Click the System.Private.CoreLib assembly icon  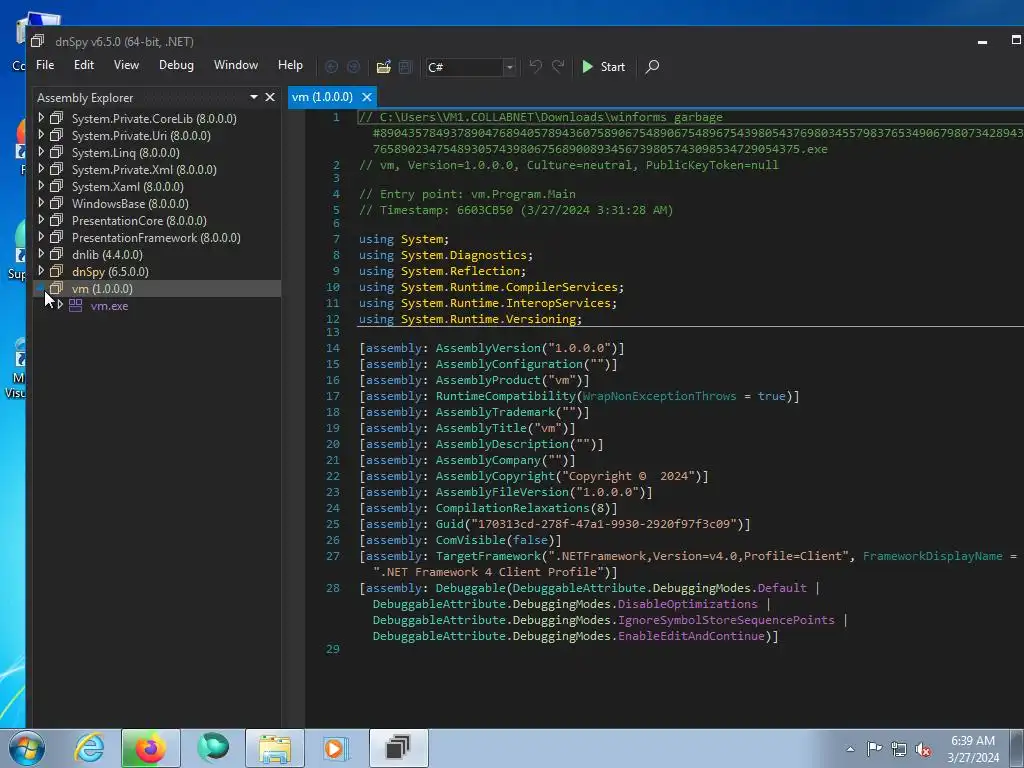coord(57,118)
